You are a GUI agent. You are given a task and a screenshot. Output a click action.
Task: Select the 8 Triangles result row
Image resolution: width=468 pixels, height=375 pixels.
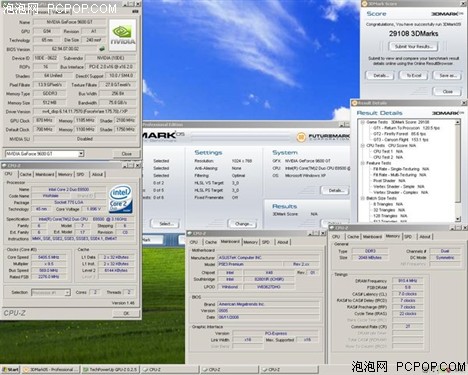[x=388, y=204]
